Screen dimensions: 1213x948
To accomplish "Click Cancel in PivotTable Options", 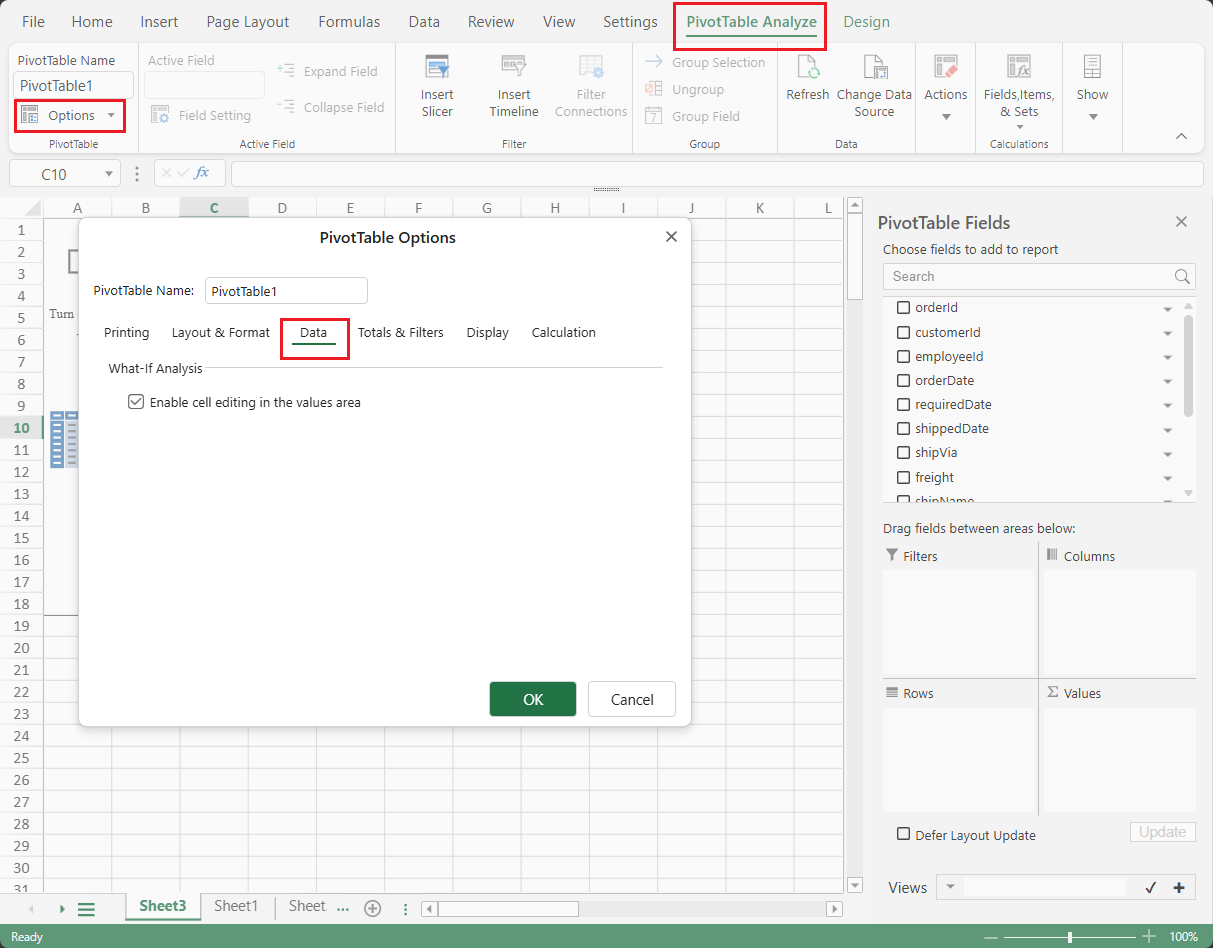I will [632, 699].
